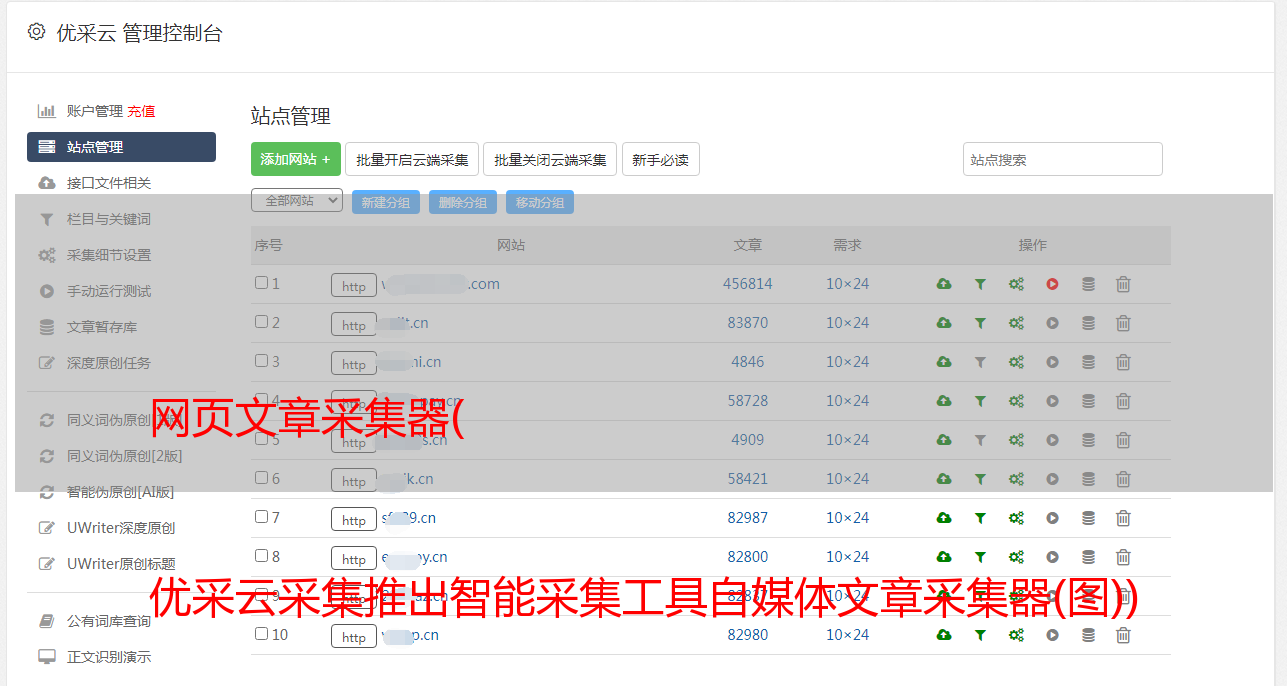Check the checkbox for site row 1

point(261,283)
